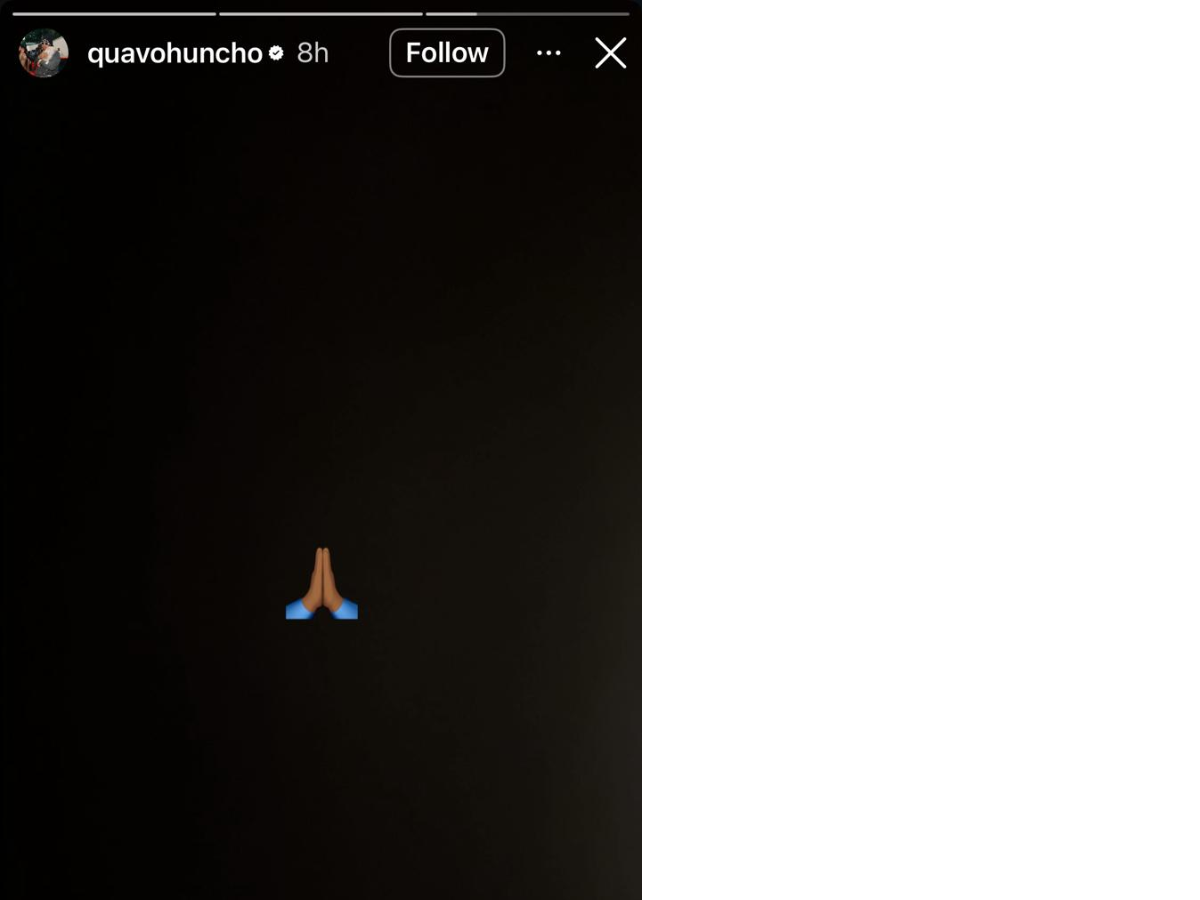The image size is (1200, 900).
Task: Tap the praying hands emoji
Action: coord(322,583)
